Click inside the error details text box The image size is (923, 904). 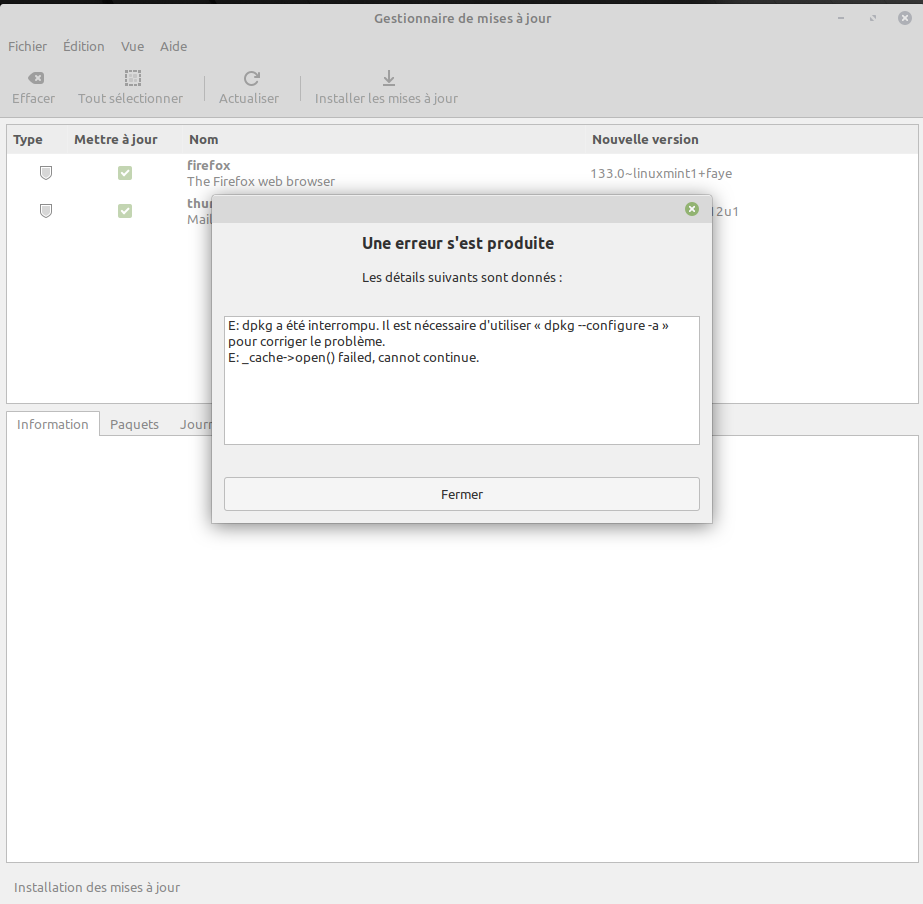click(x=461, y=400)
